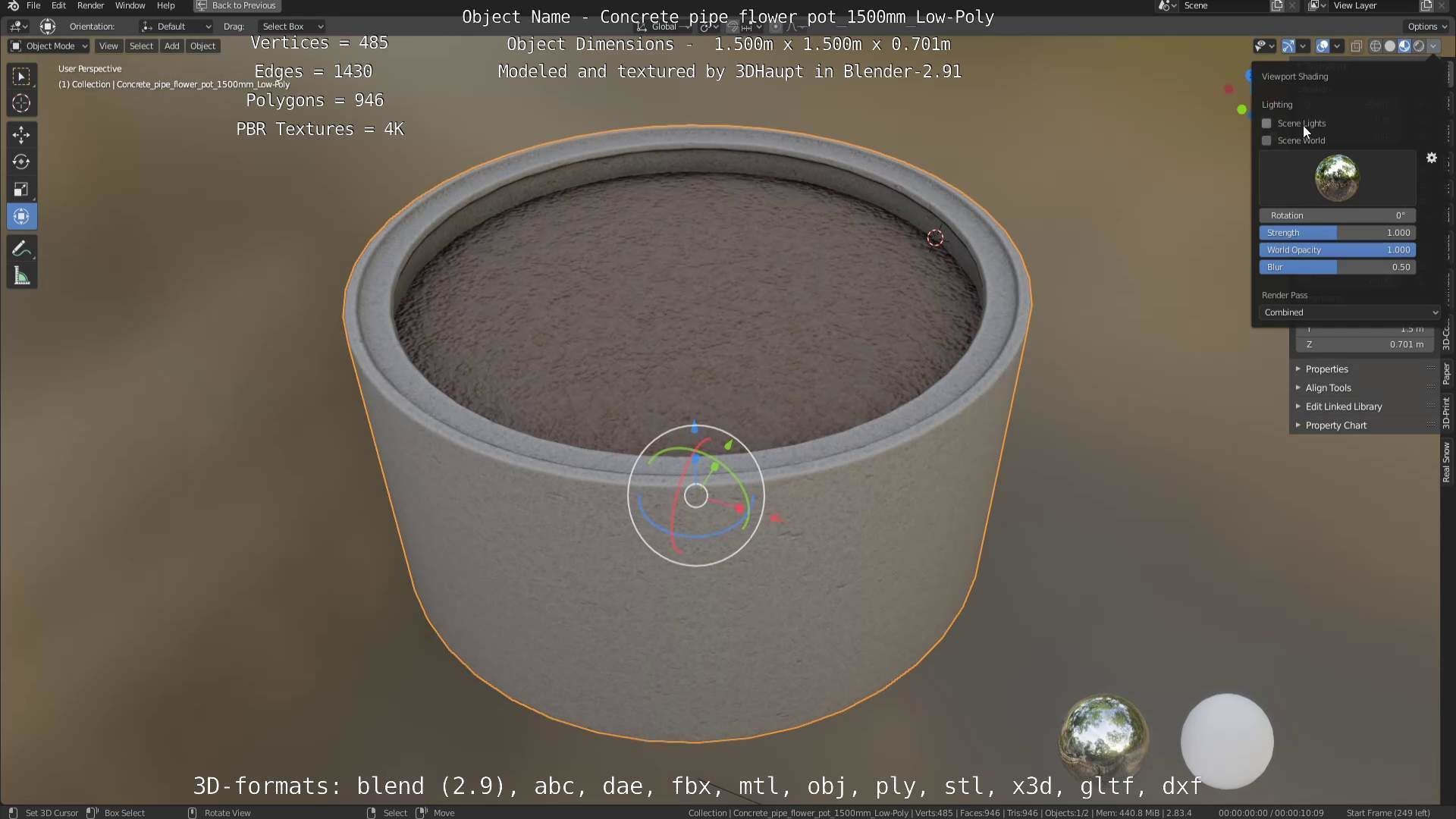Open viewport View menu
This screenshot has height=819, width=1456.
pos(108,46)
